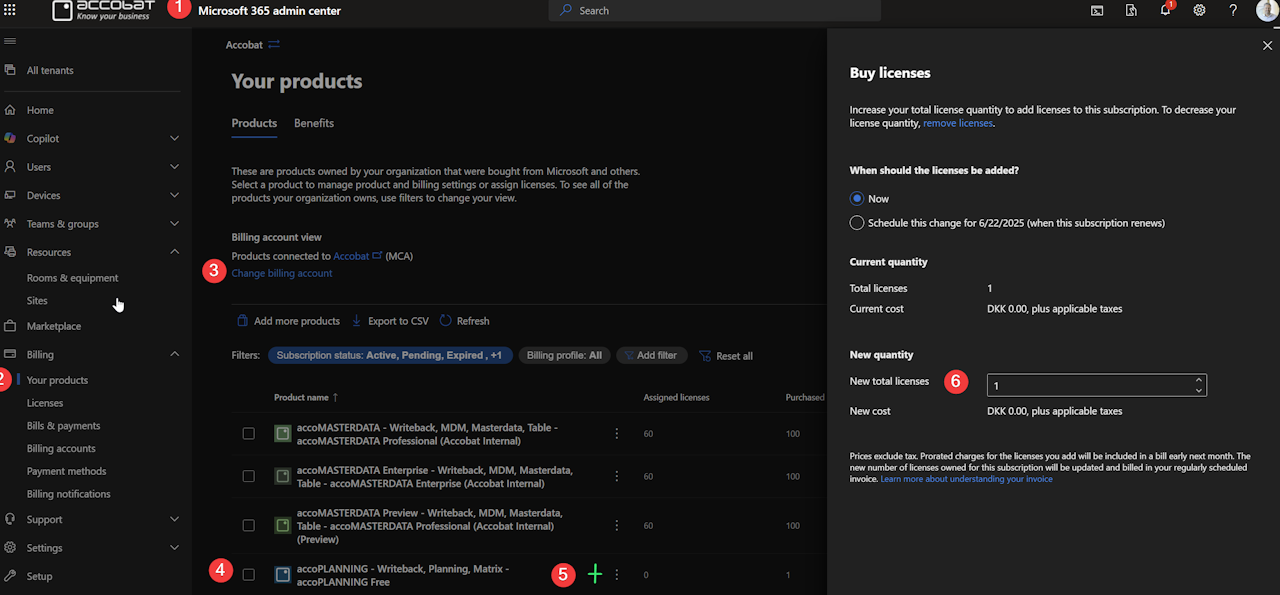This screenshot has height=595, width=1280.
Task: Click the Change billing account link
Action: 282,273
